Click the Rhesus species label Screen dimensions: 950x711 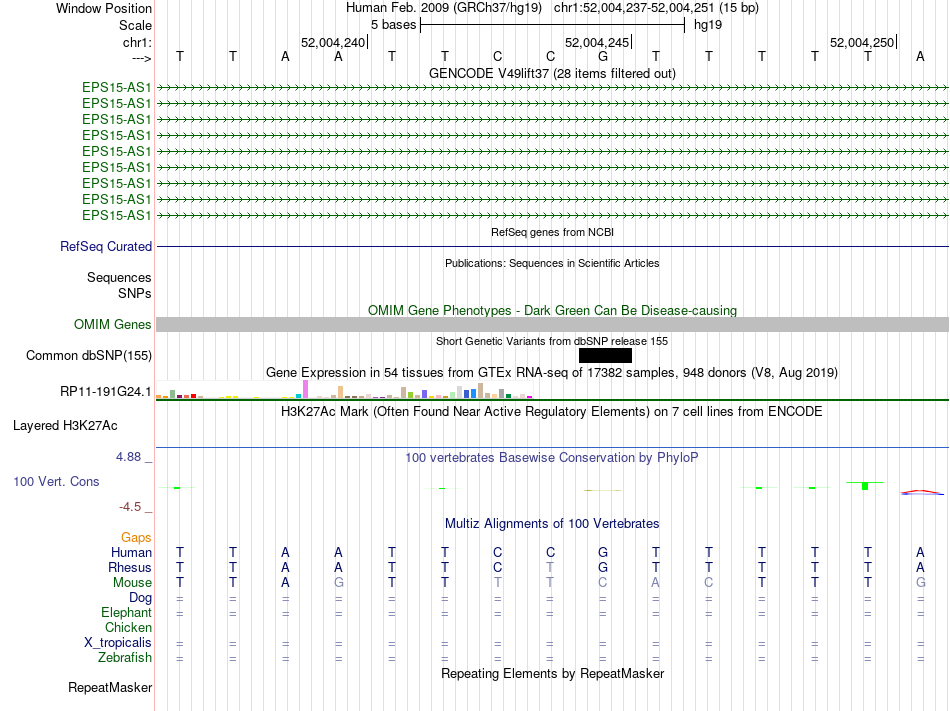130,567
